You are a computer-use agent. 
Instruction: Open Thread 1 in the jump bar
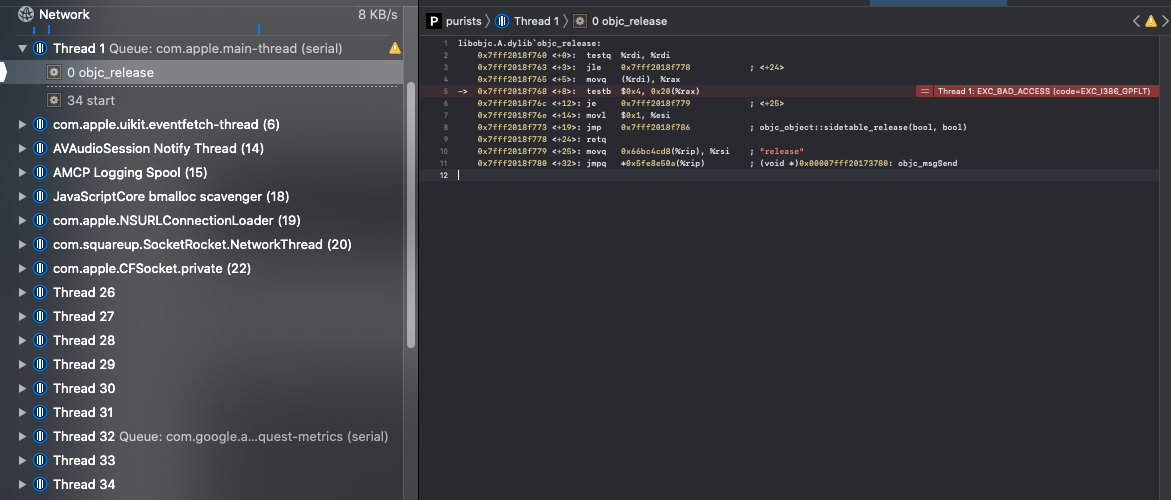click(x=531, y=21)
